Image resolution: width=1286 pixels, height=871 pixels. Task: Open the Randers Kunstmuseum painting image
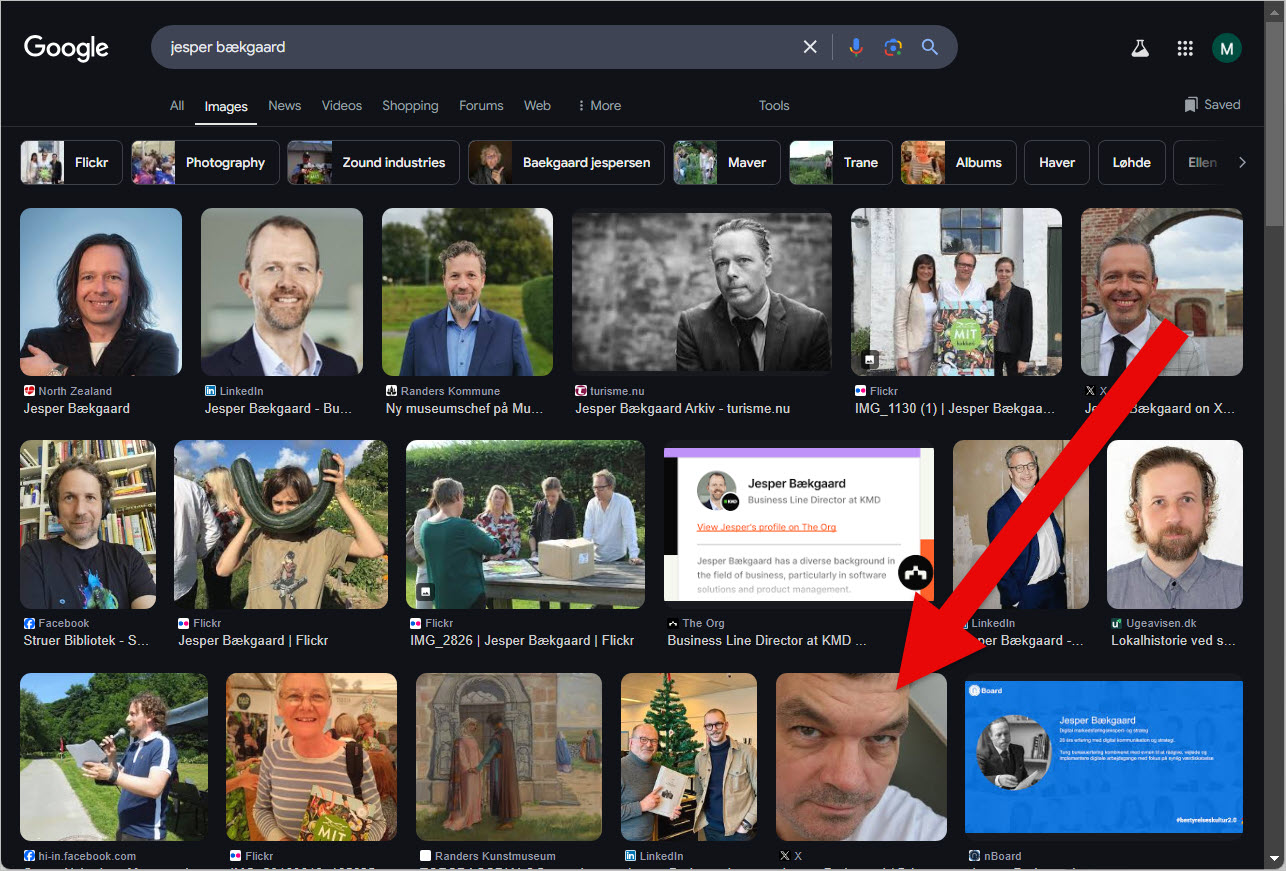509,757
